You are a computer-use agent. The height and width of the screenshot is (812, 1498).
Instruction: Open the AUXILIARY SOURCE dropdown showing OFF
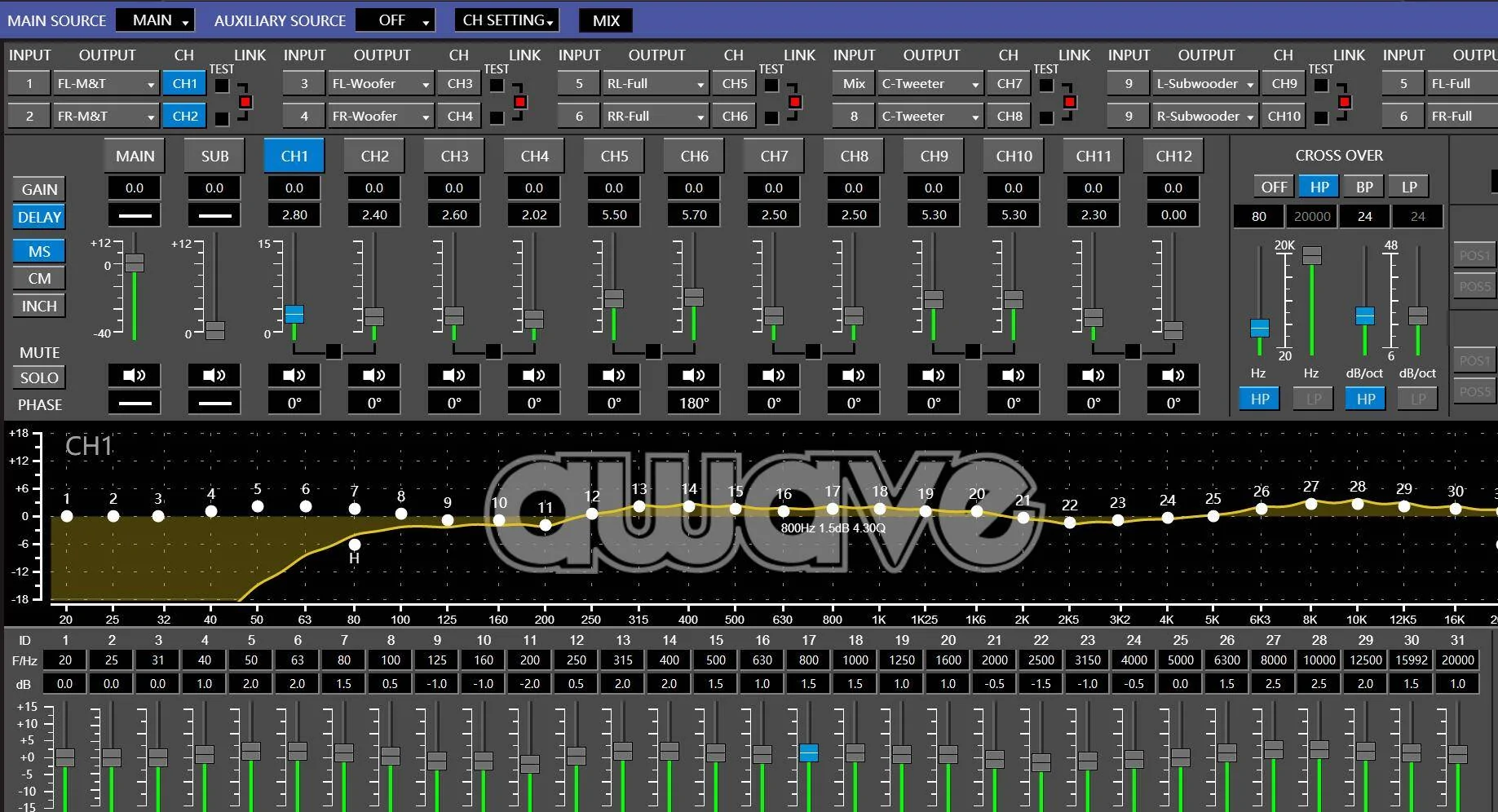point(395,20)
